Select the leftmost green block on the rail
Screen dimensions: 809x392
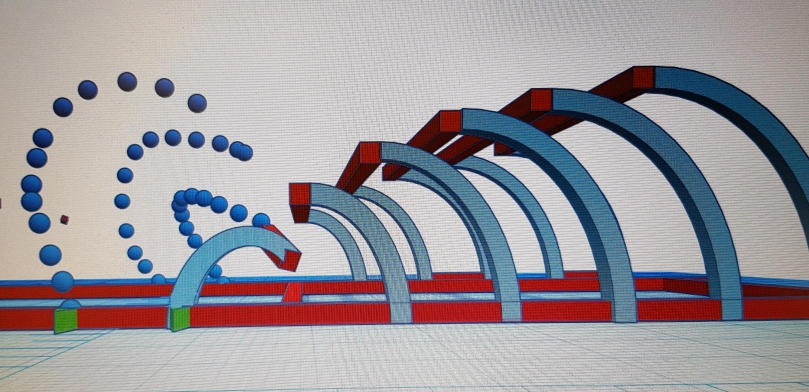[66, 320]
